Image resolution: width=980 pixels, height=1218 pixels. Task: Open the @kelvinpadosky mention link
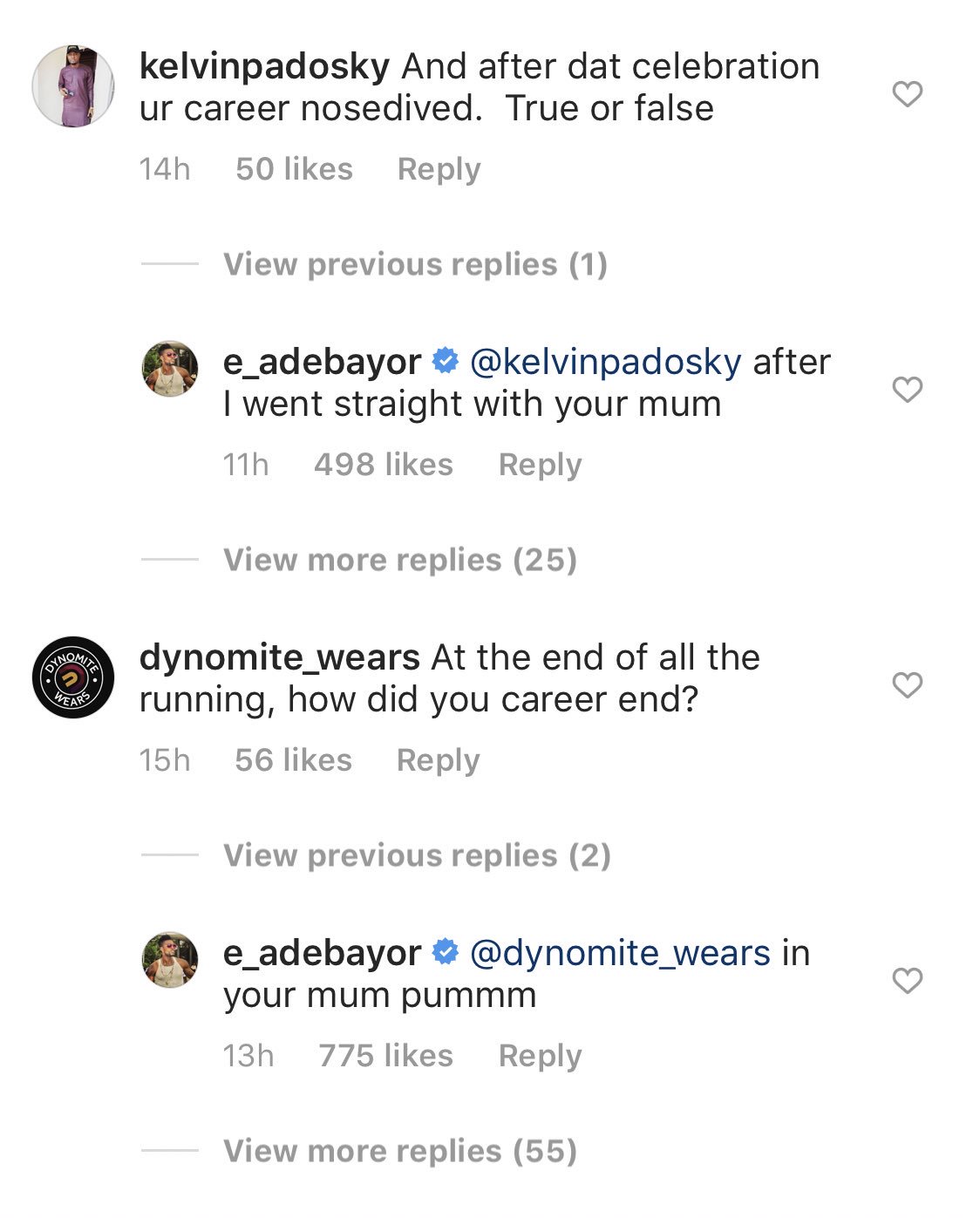[605, 362]
